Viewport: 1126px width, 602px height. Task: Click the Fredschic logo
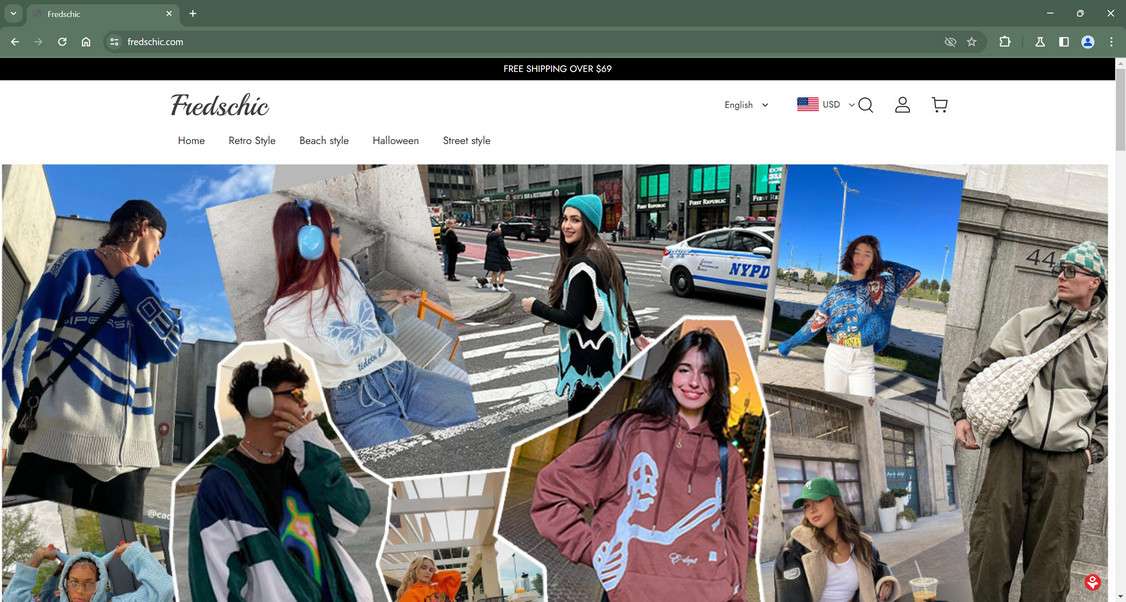[220, 106]
